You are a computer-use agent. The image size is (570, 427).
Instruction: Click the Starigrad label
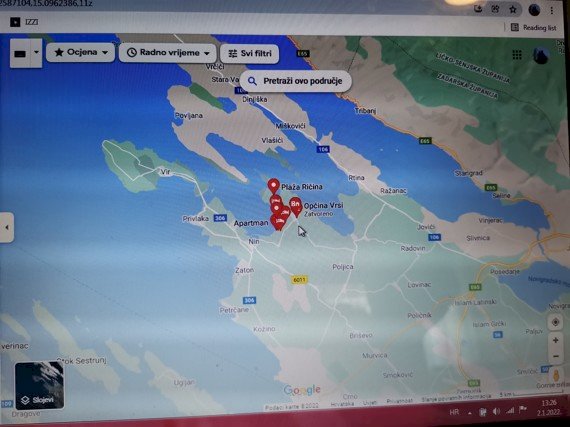tap(469, 173)
